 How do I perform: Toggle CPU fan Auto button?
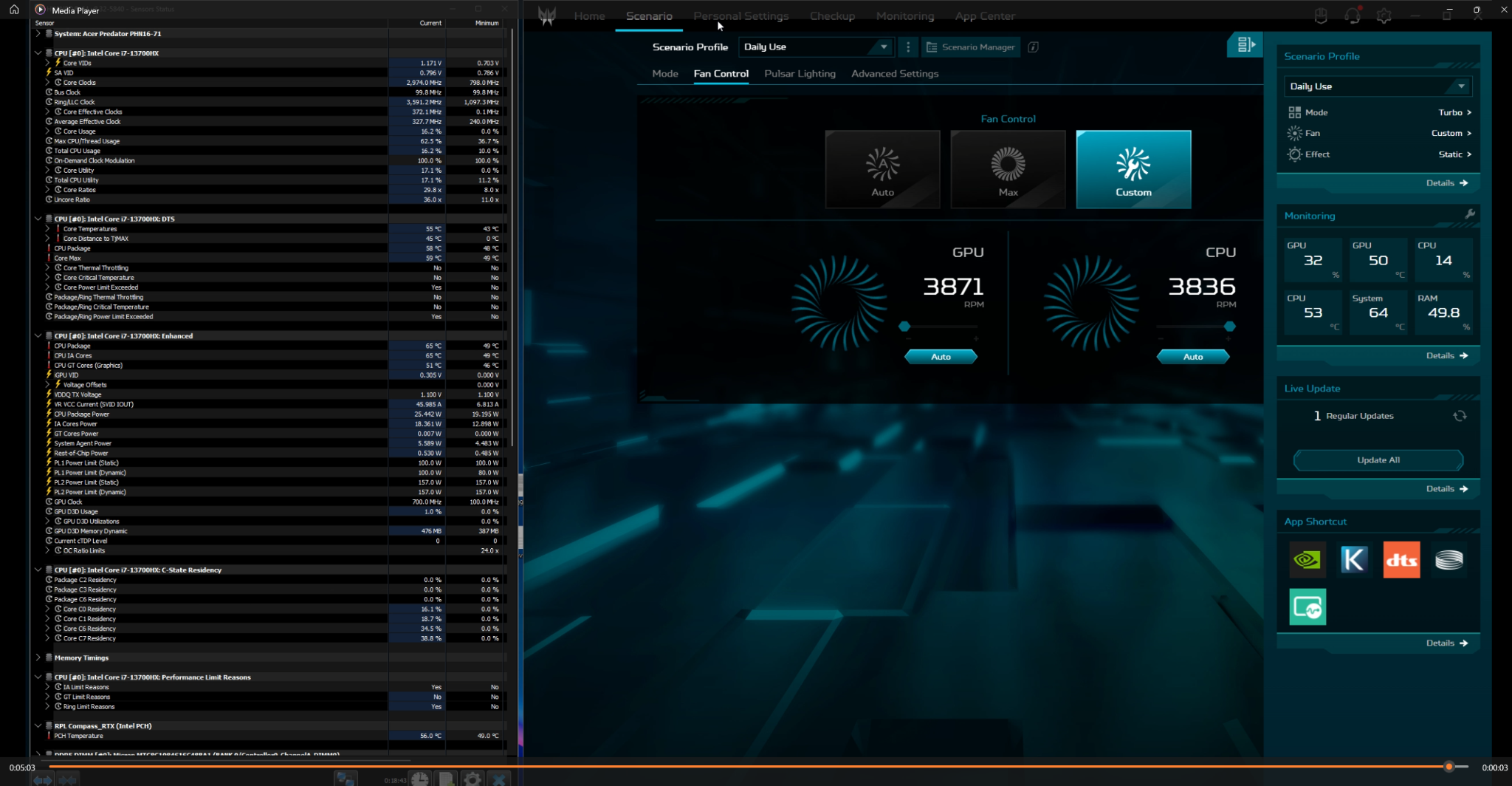tap(1193, 357)
